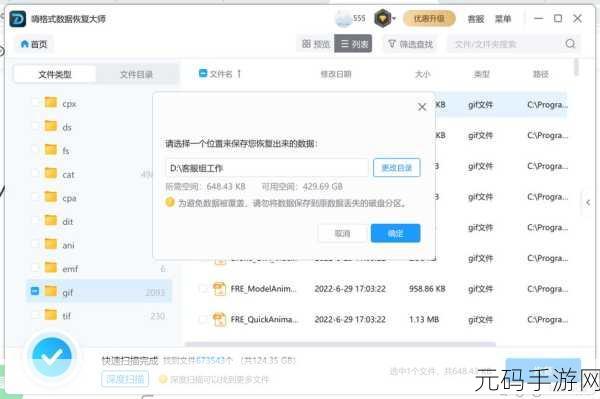Screen dimensions: 600x399
Task: Sort by the 文件名 column header
Action: pos(221,74)
